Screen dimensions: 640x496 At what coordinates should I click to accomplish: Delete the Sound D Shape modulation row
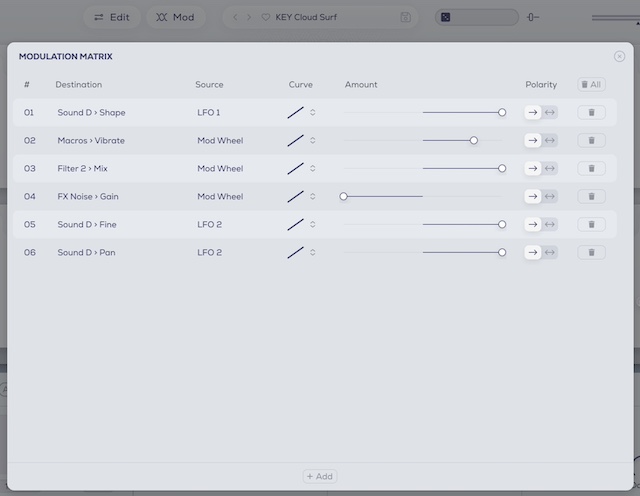591,113
